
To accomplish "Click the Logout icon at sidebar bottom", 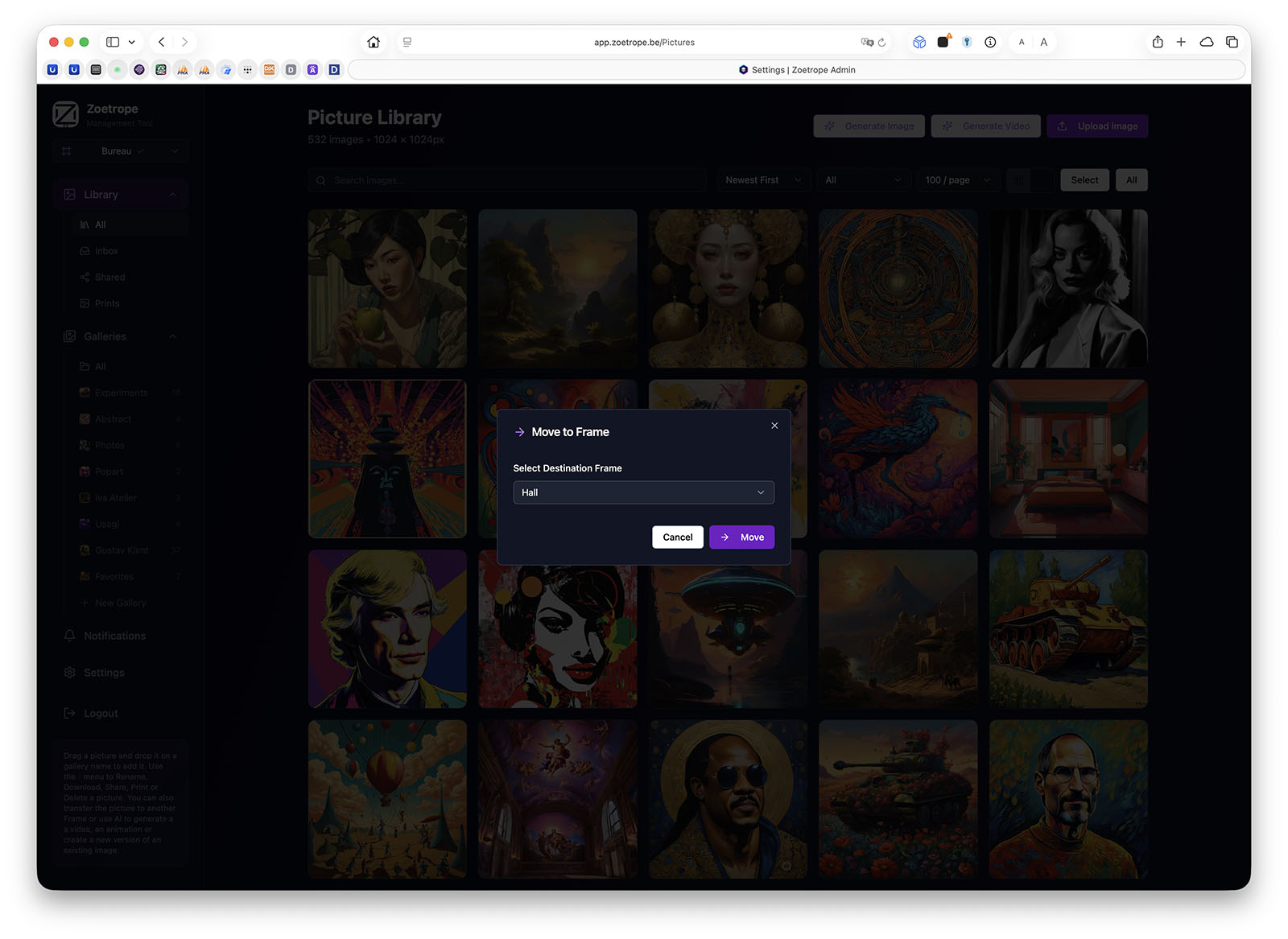I will coord(69,713).
